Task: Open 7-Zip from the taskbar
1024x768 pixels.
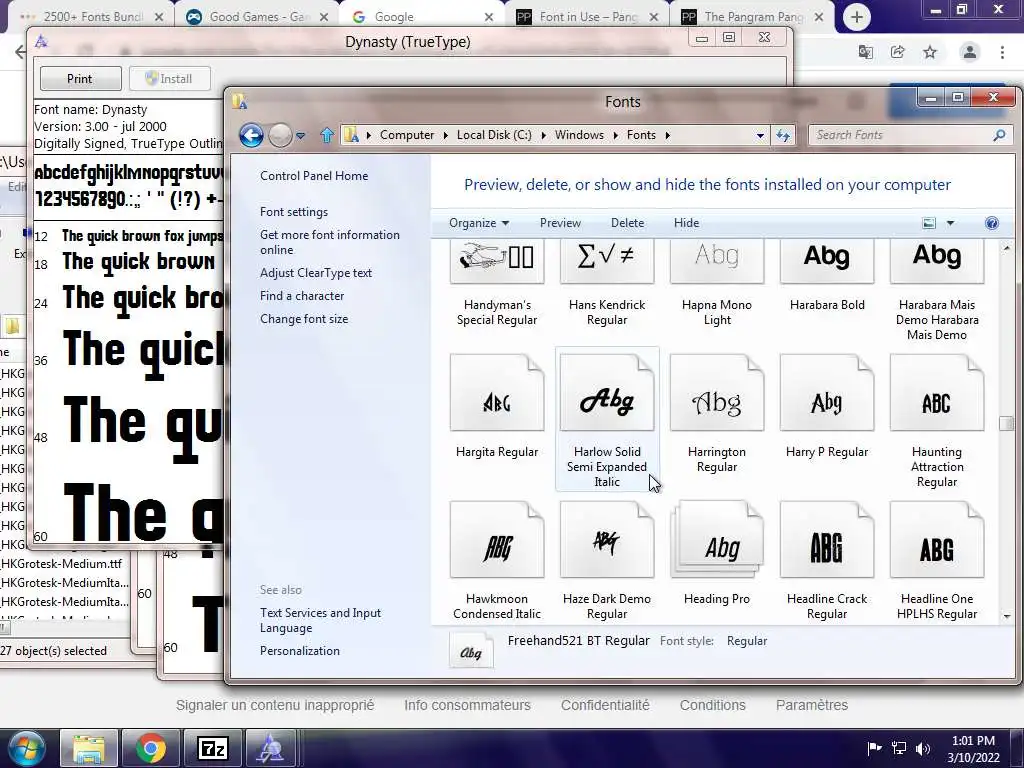Action: point(213,748)
